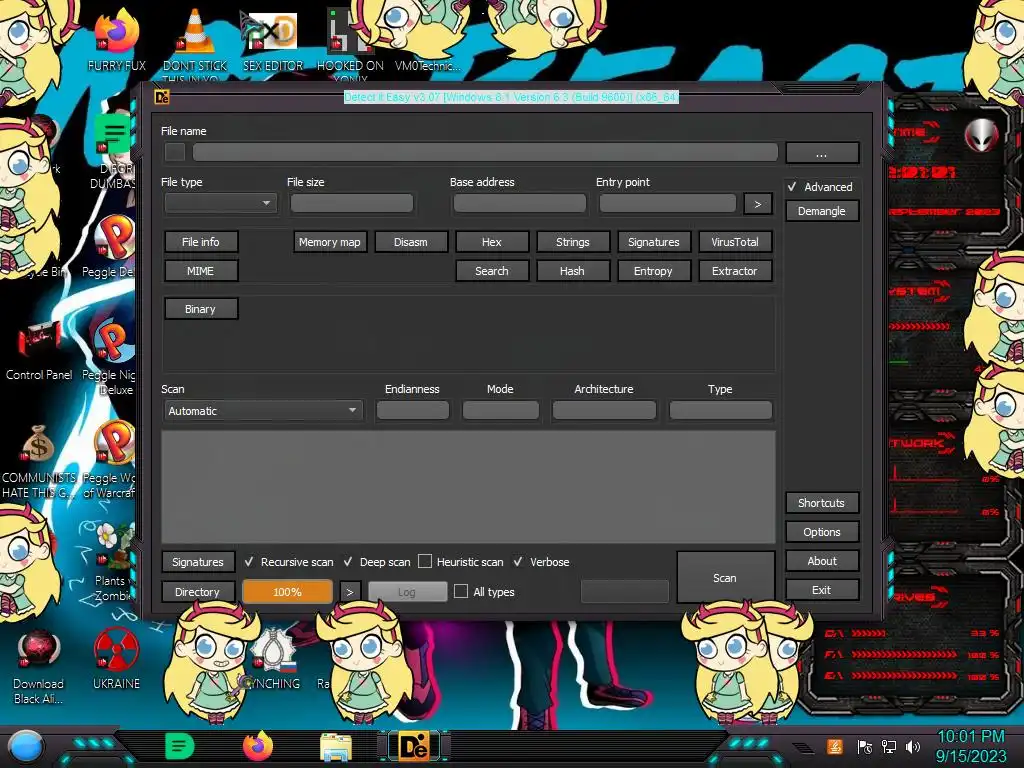Viewport: 1024px width, 768px height.
Task: Expand the Automatic scan mode dropdown
Action: click(x=262, y=411)
